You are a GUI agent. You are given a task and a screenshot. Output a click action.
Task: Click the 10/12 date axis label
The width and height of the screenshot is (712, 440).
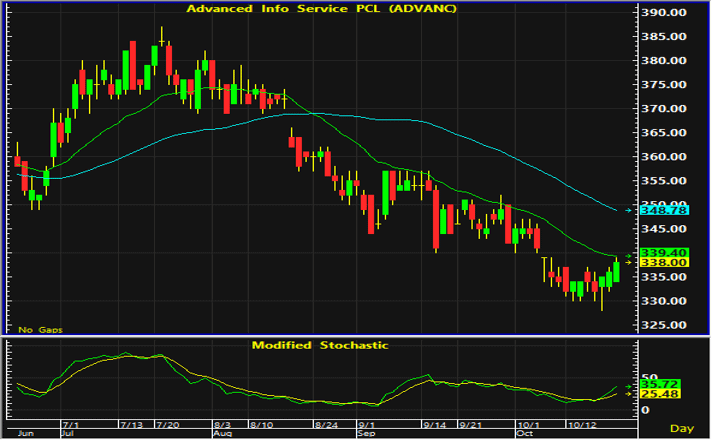click(582, 425)
